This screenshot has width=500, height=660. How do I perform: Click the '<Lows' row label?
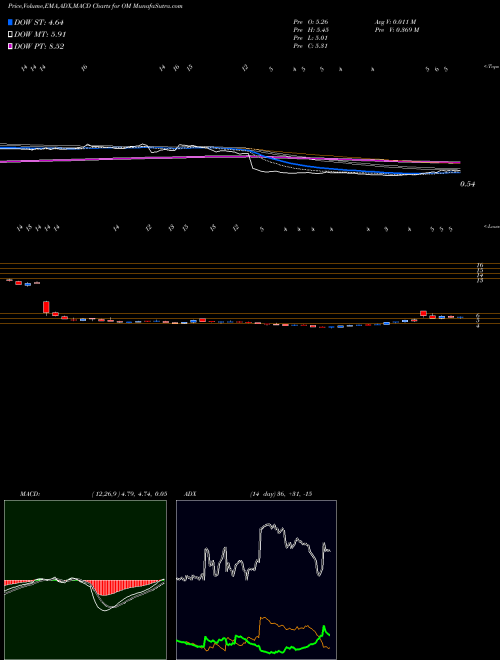coord(491,226)
